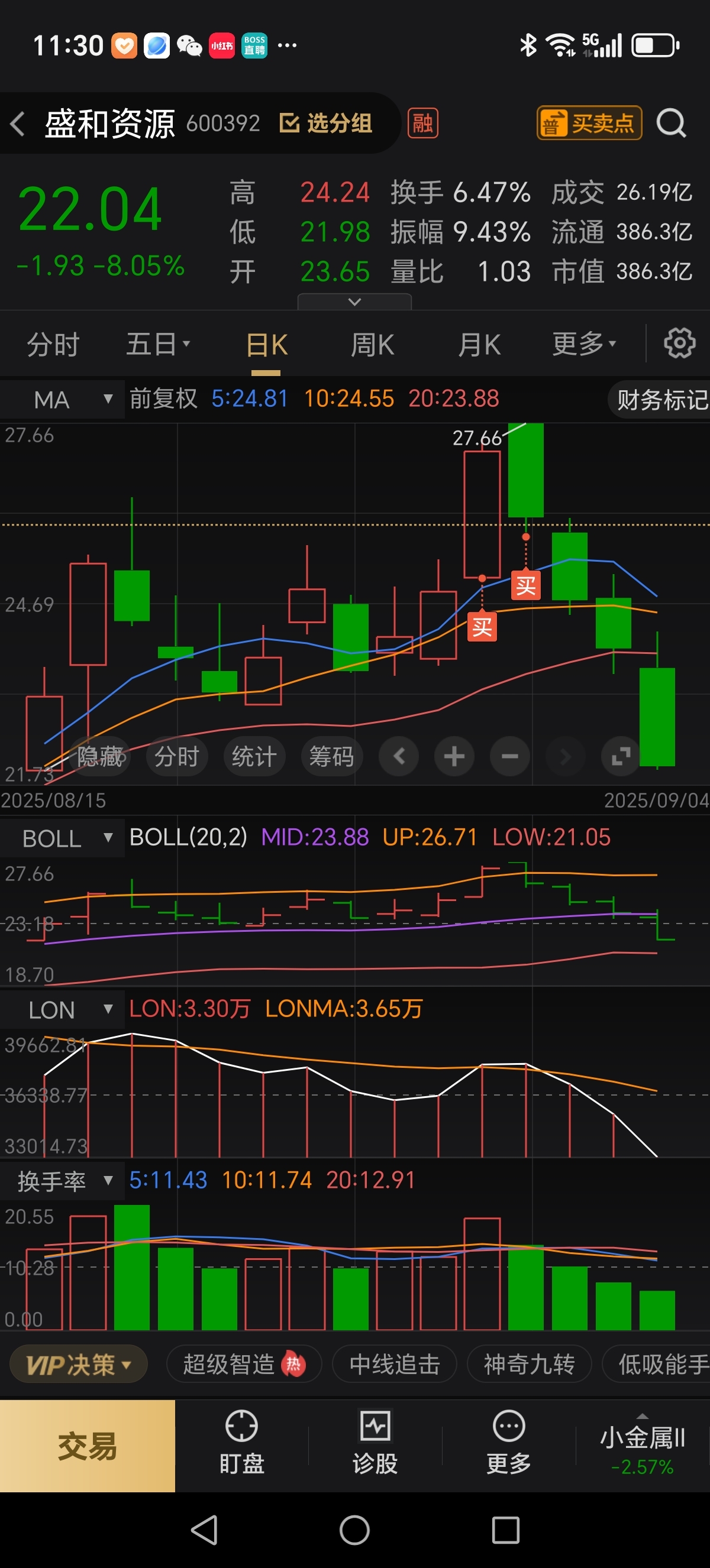Tap BOLL LOW:21.05 value
710x1568 pixels.
(x=551, y=837)
